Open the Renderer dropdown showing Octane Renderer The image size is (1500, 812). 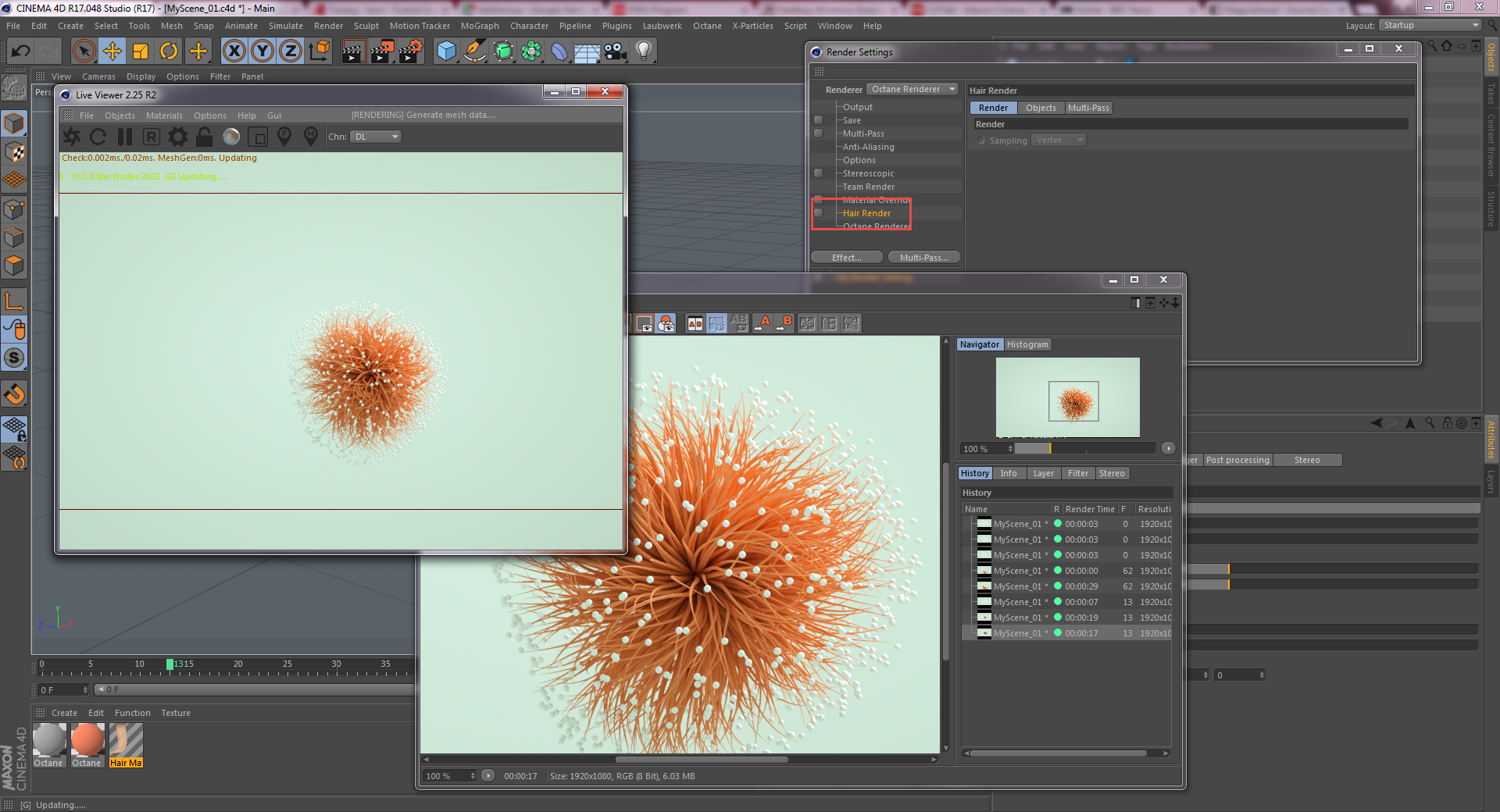pyautogui.click(x=912, y=90)
